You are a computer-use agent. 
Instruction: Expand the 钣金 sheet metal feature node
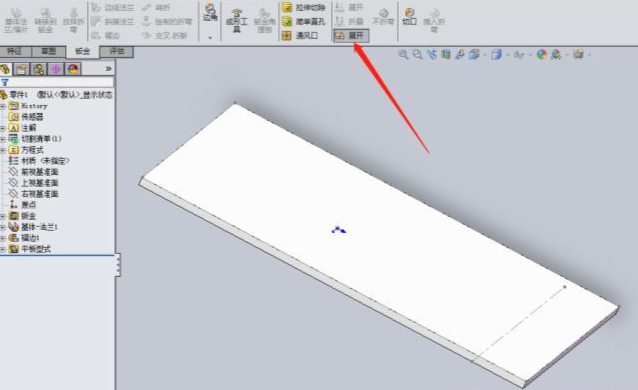(x=3, y=216)
